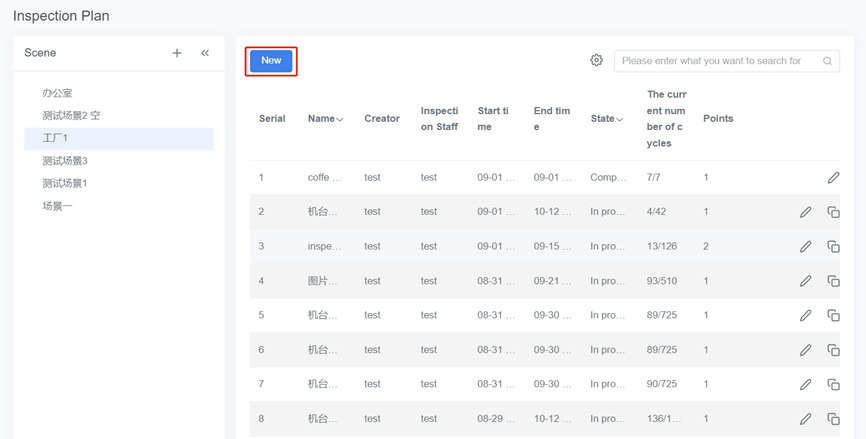
Task: Click the New button
Action: pyautogui.click(x=271, y=60)
